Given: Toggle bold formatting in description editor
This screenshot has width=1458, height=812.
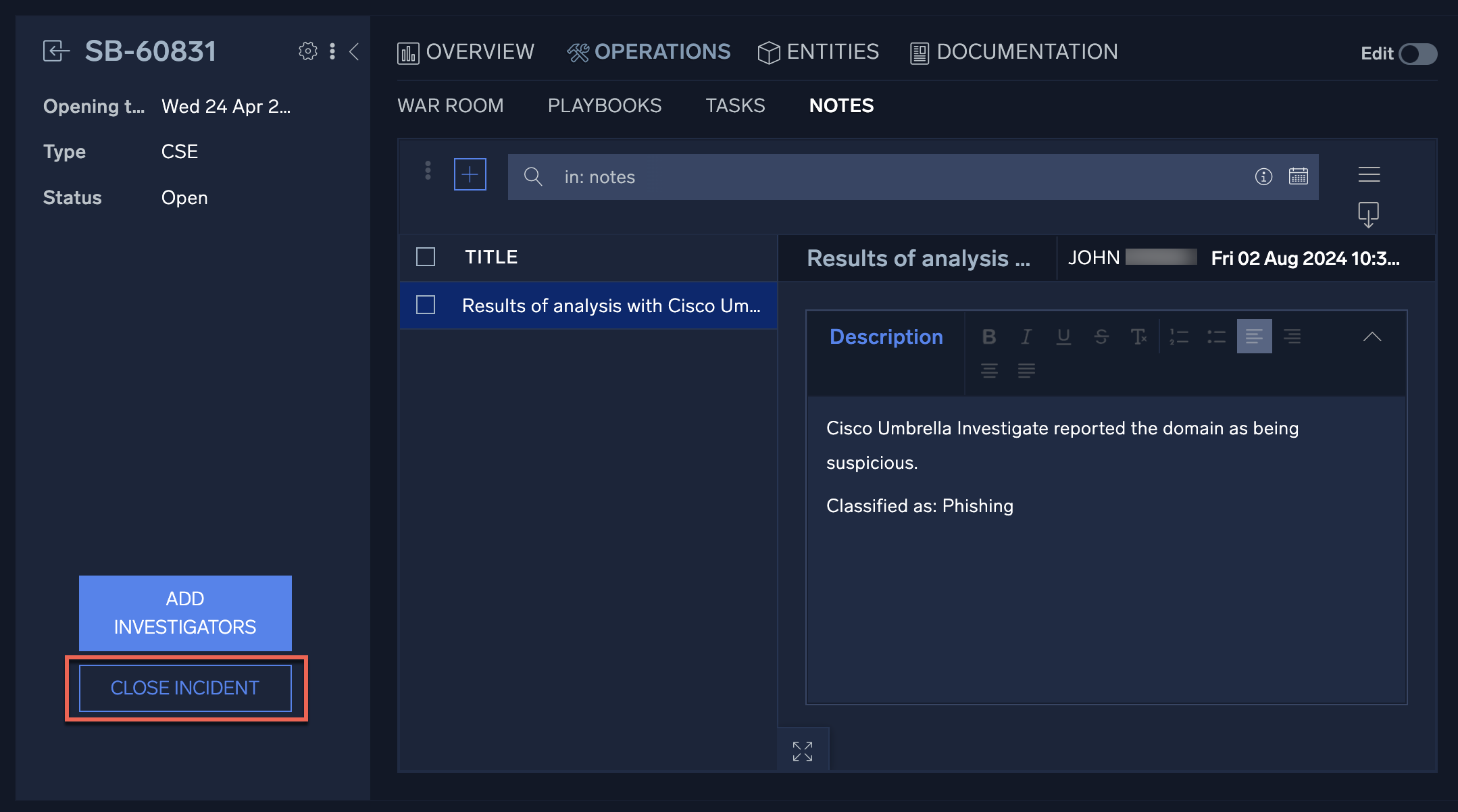Looking at the screenshot, I should 989,336.
